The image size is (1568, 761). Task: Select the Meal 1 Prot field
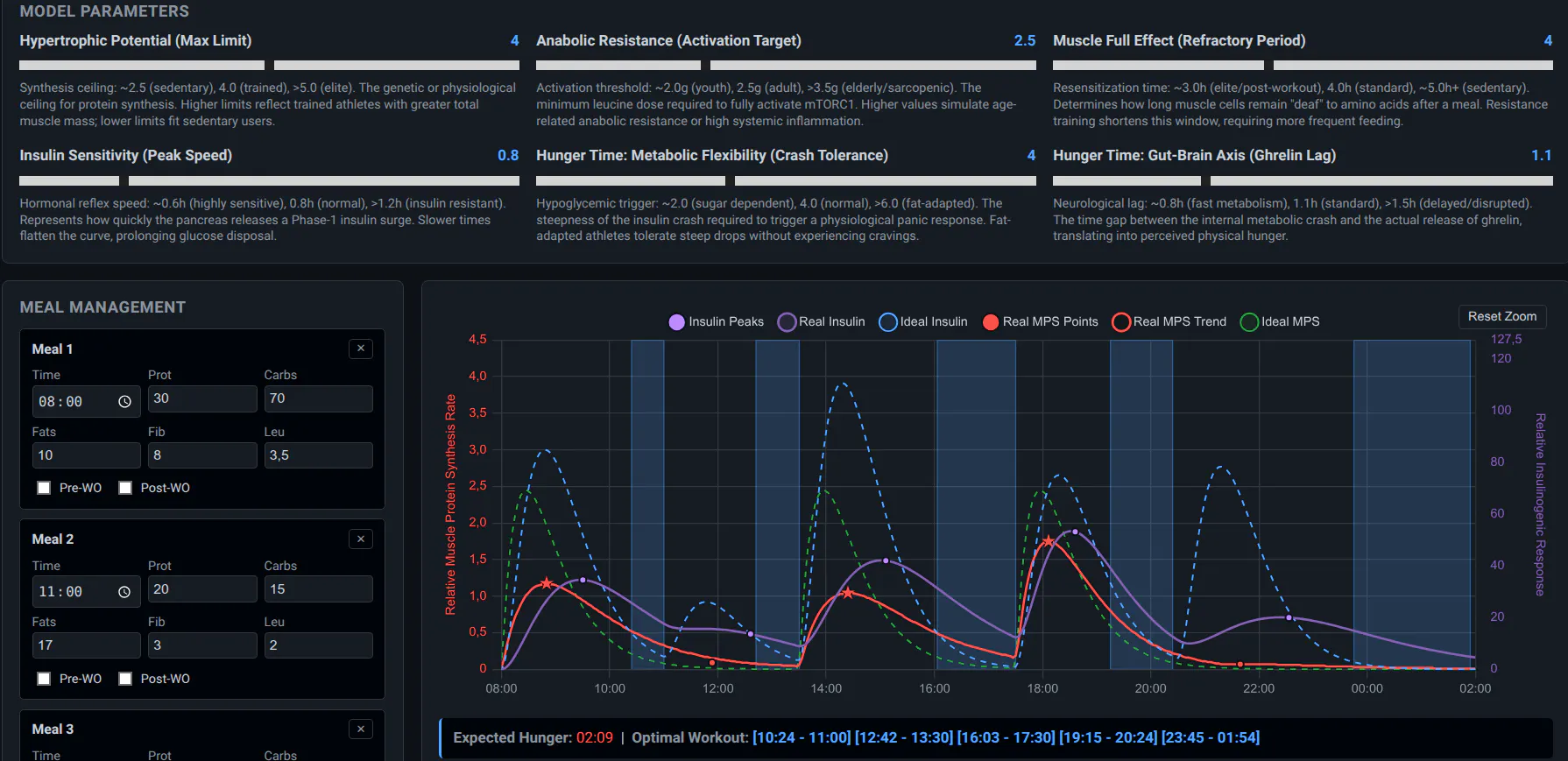202,398
